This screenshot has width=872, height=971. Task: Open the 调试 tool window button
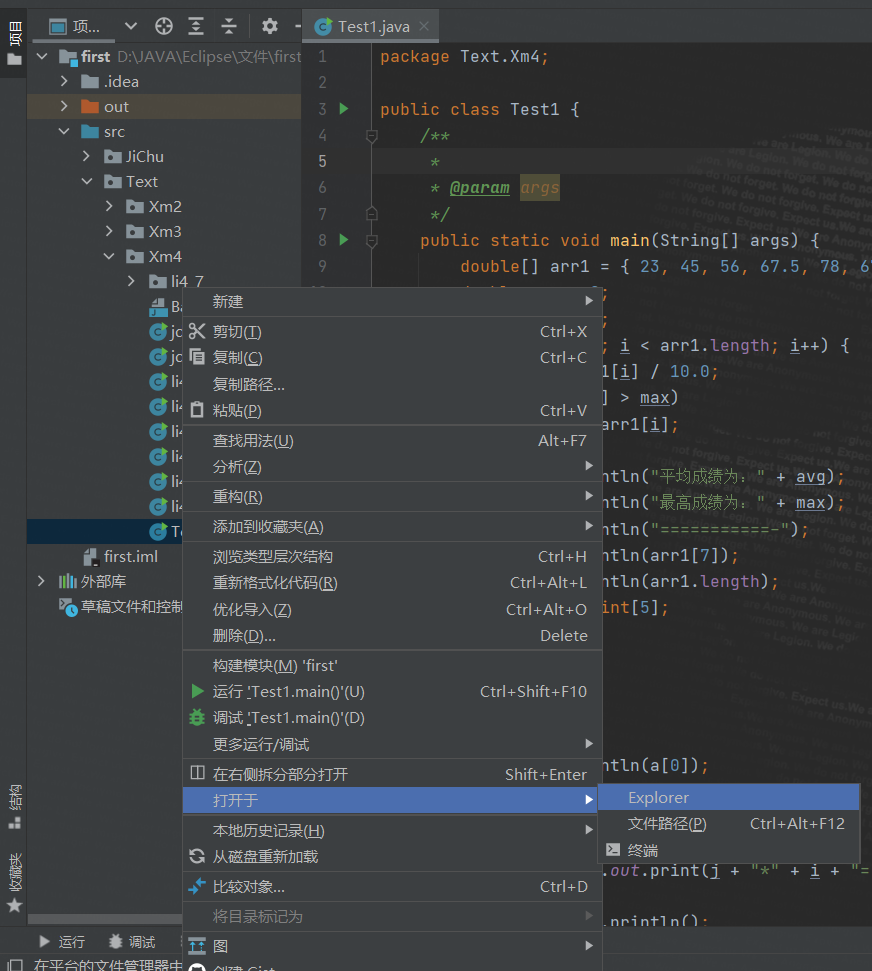pos(132,941)
